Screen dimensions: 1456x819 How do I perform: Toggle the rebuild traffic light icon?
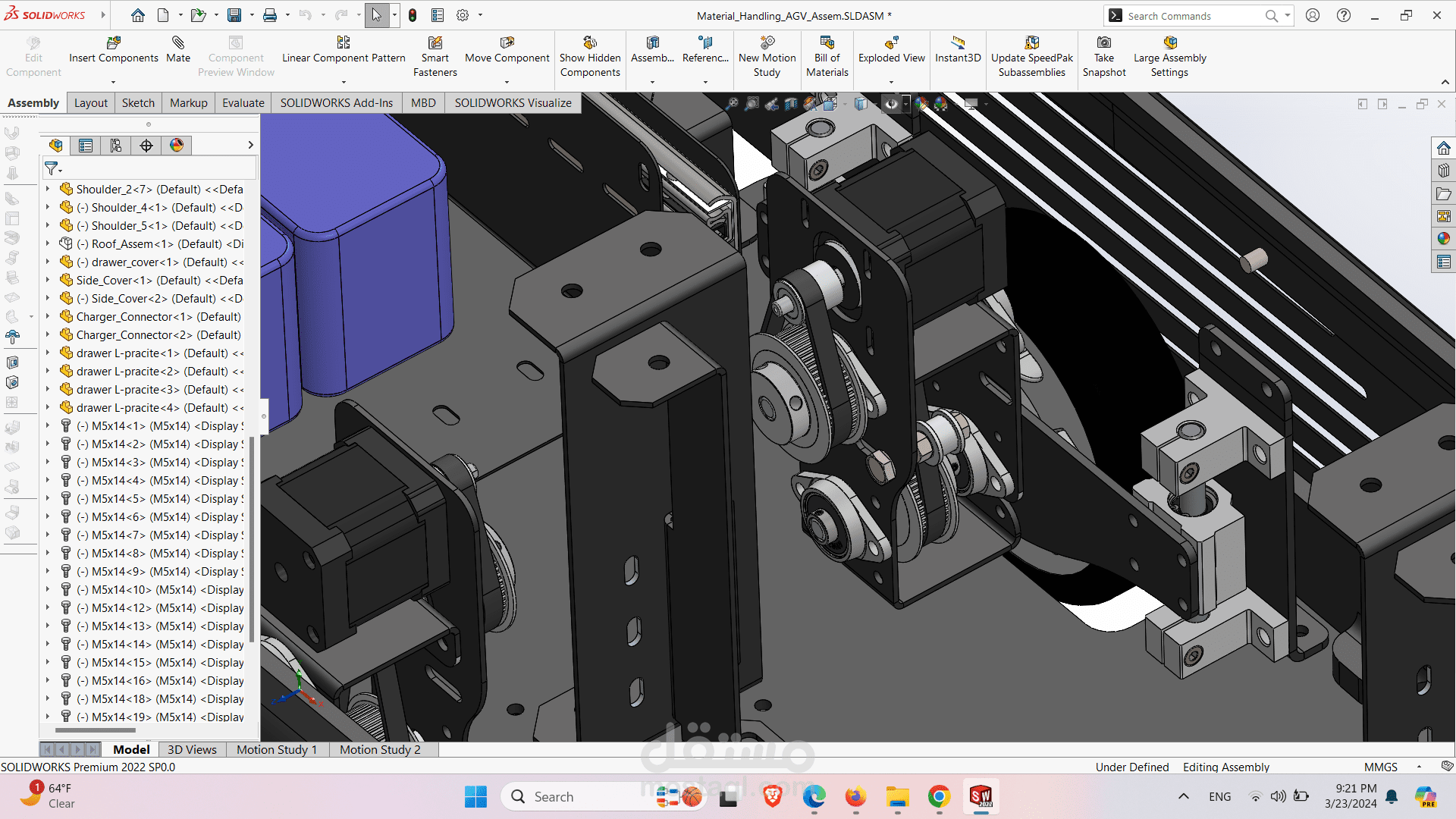pos(413,15)
